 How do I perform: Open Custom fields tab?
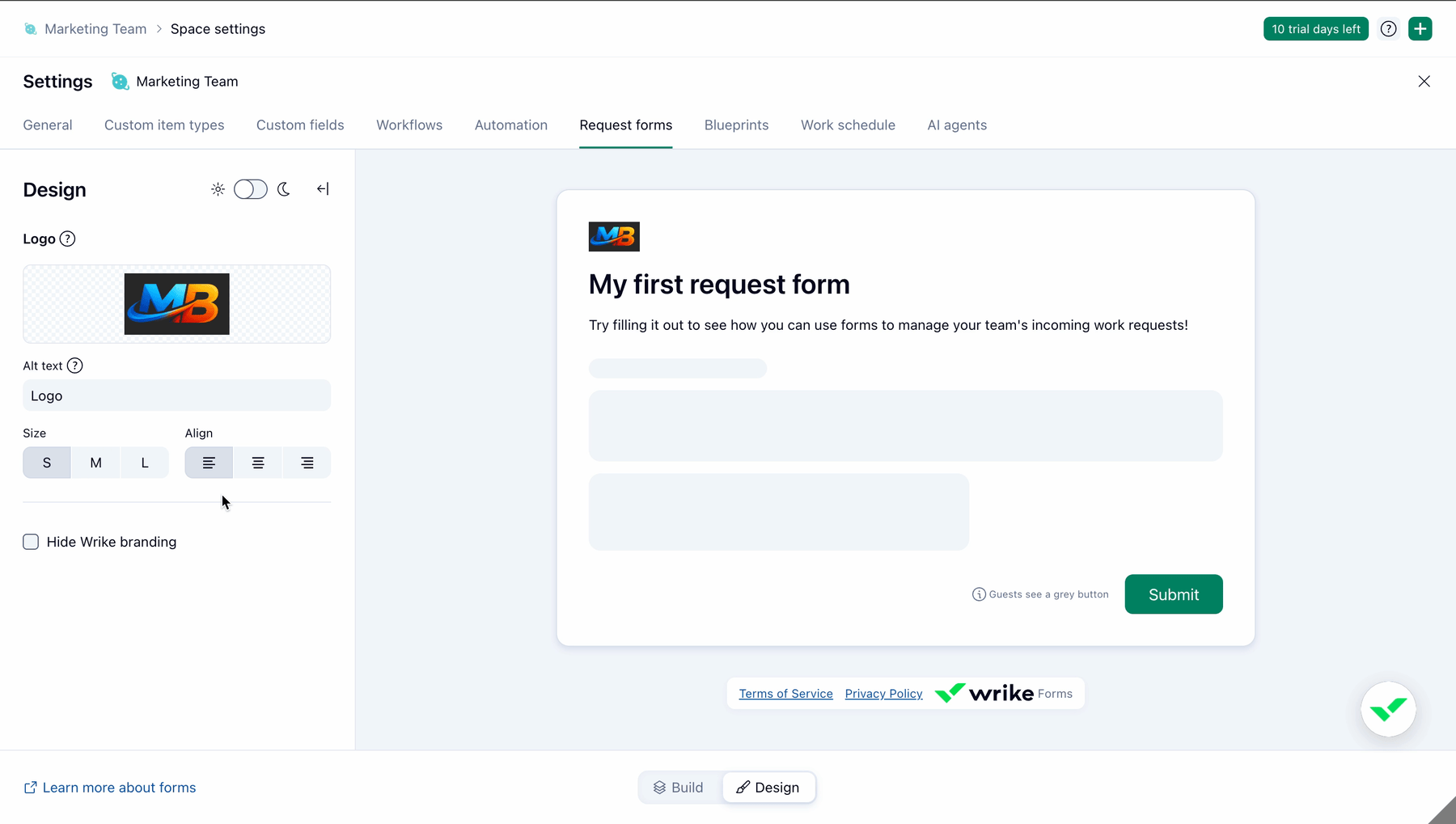click(x=300, y=125)
